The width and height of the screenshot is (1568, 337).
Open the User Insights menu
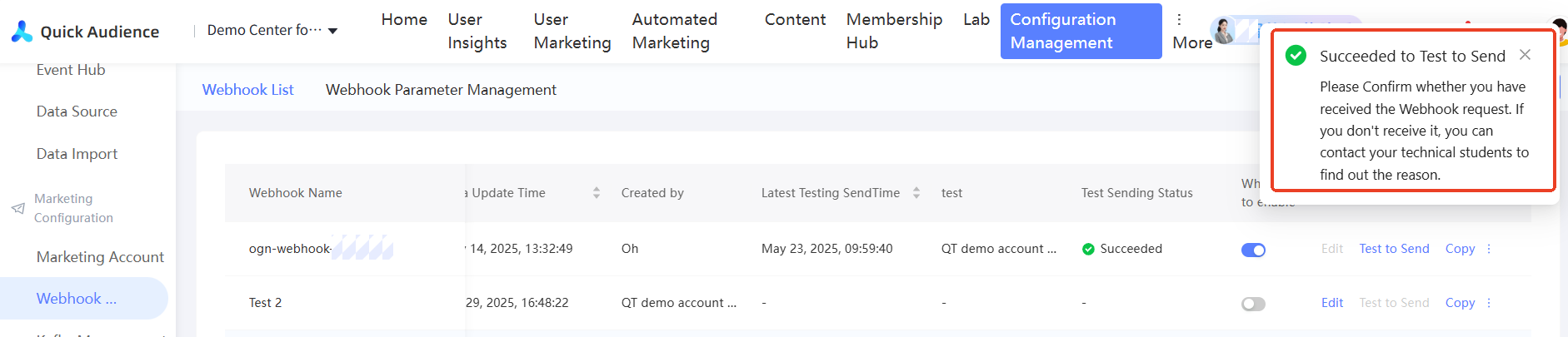(x=477, y=31)
